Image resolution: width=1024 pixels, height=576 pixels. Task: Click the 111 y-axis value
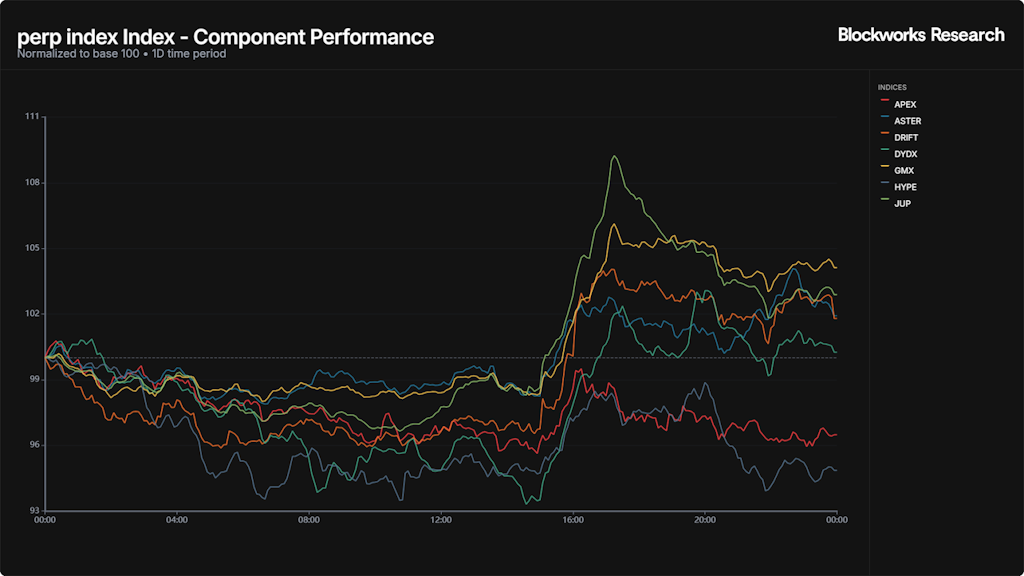tap(32, 117)
